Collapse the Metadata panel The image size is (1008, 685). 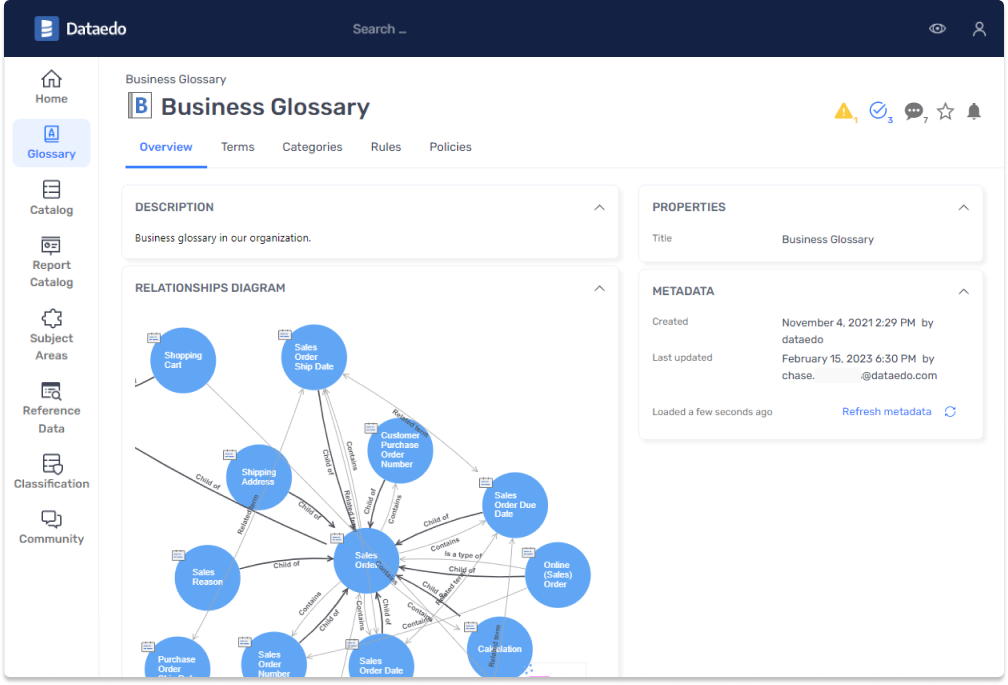coord(963,291)
